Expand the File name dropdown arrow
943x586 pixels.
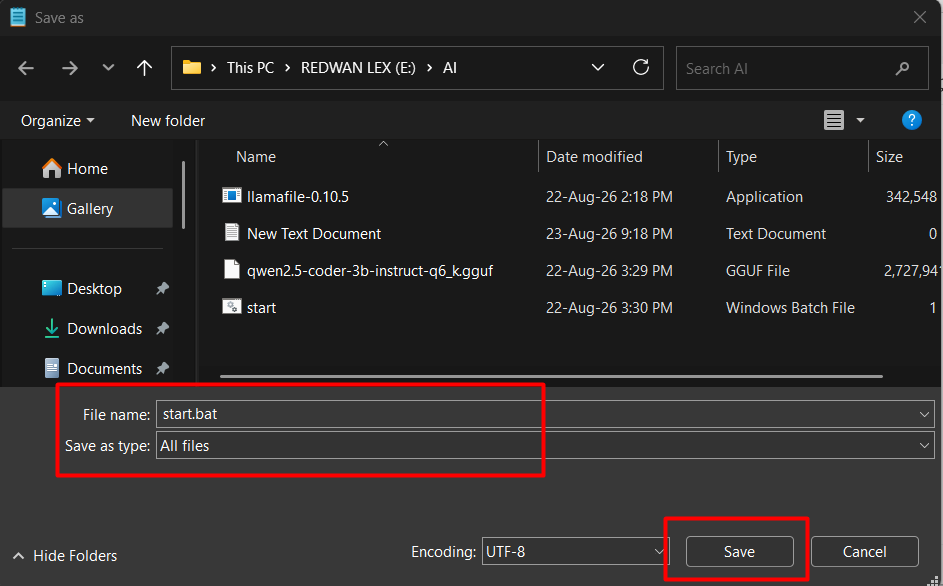[924, 415]
